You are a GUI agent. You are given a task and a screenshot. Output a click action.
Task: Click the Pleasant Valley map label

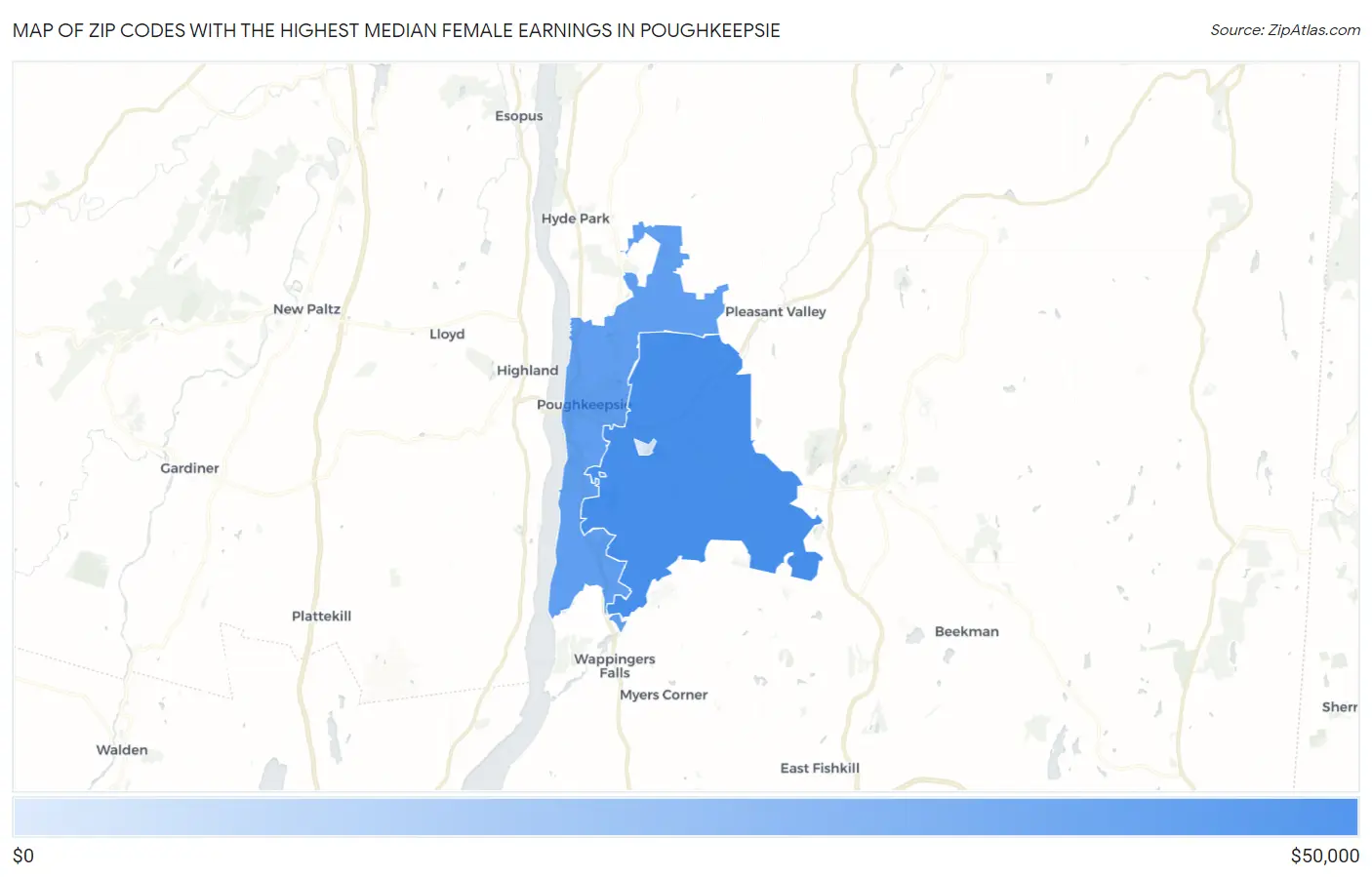(x=776, y=312)
